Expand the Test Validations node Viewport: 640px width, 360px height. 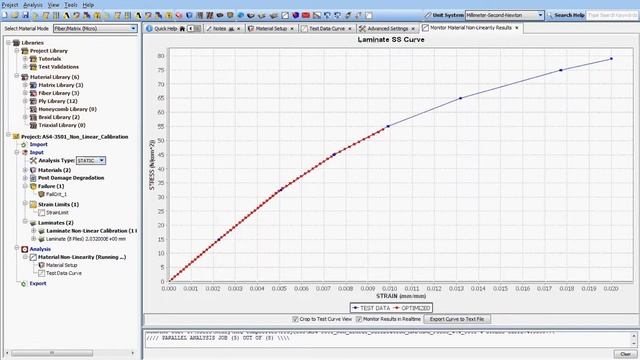pyautogui.click(x=25, y=67)
